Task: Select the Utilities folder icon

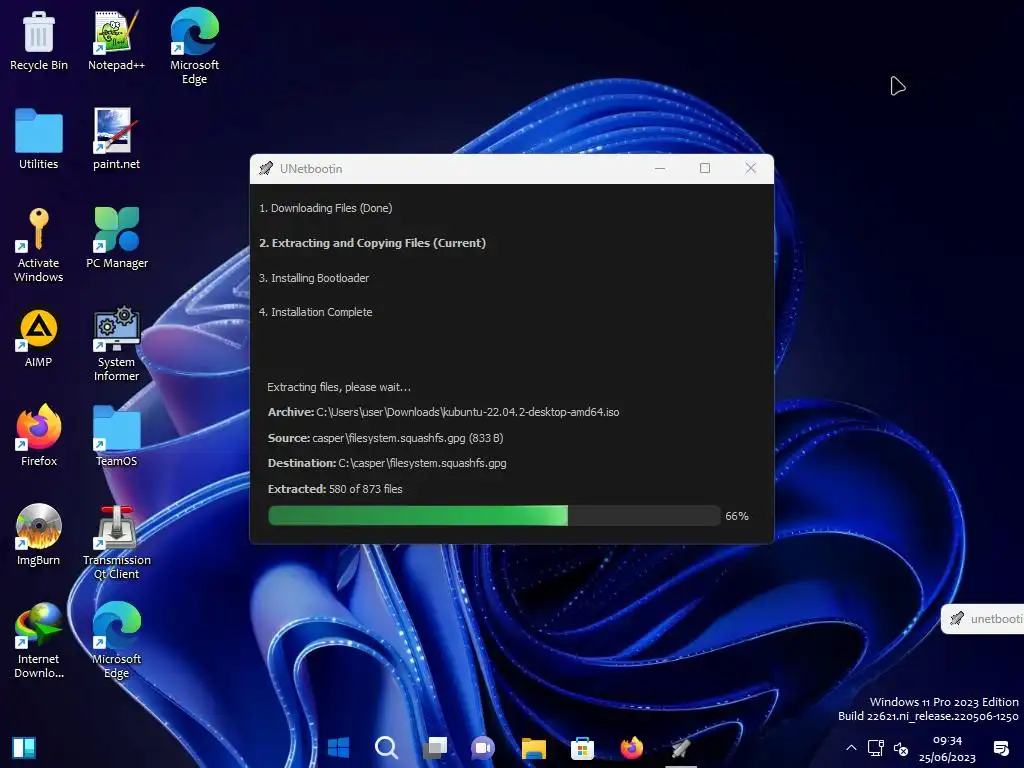Action: [x=39, y=139]
